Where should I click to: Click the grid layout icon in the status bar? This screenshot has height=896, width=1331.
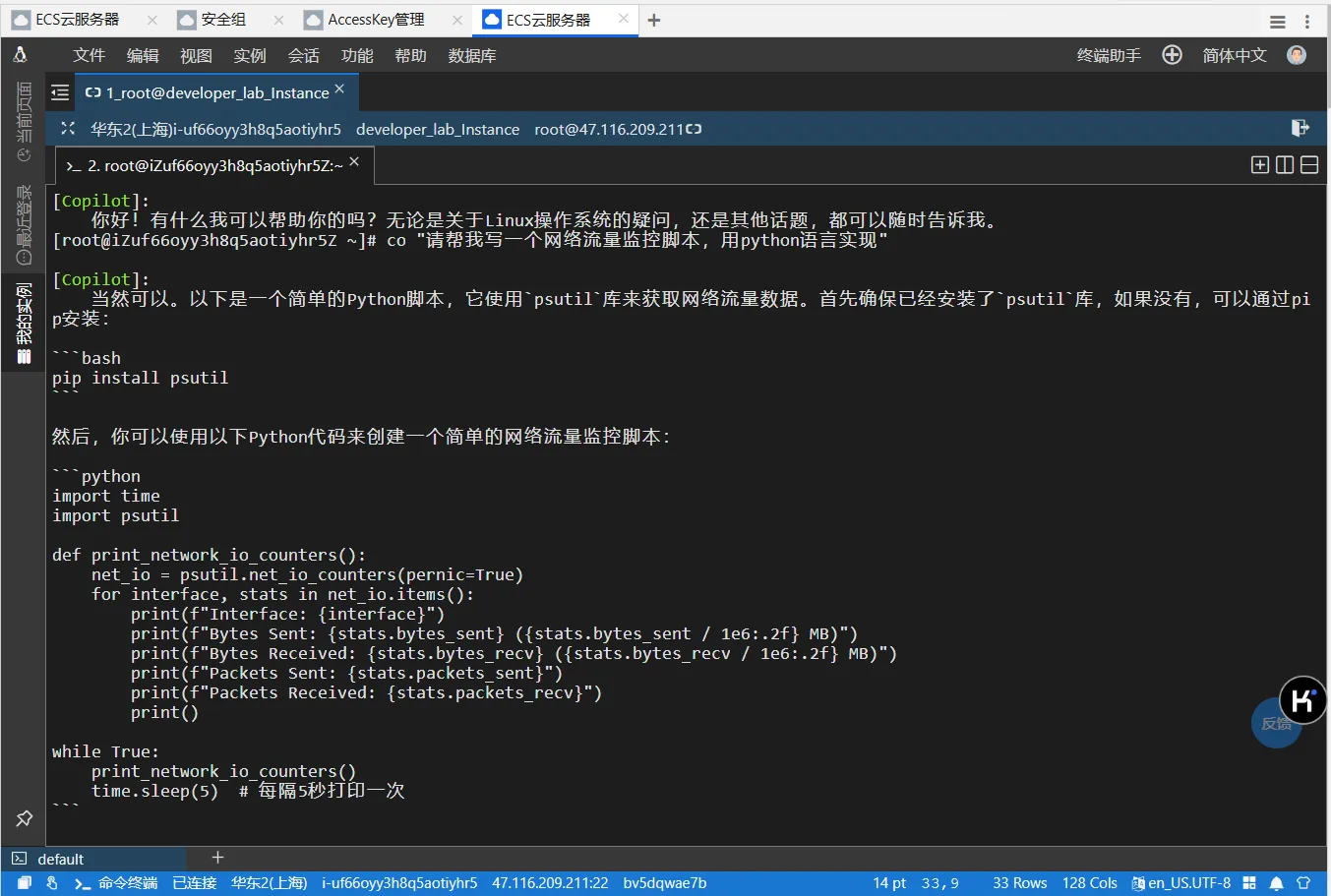1249,883
